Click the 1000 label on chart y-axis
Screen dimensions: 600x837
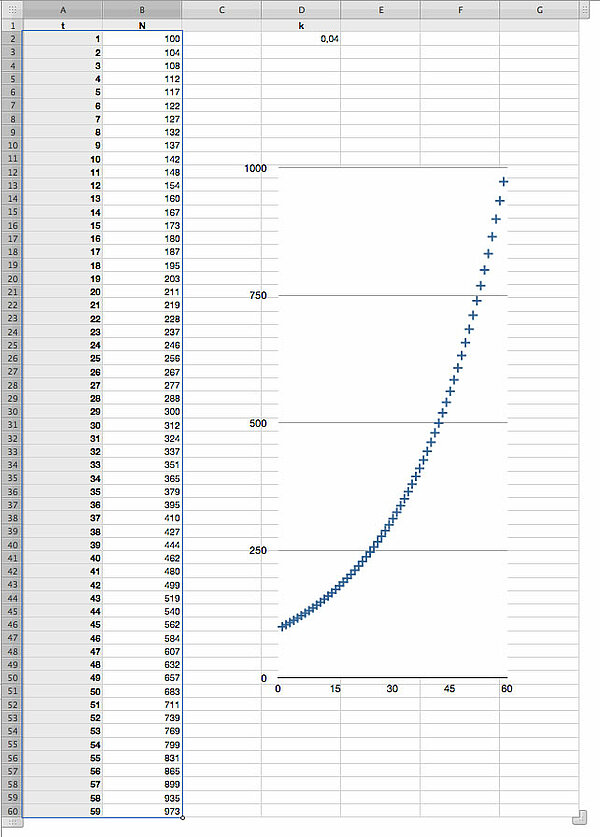click(256, 168)
